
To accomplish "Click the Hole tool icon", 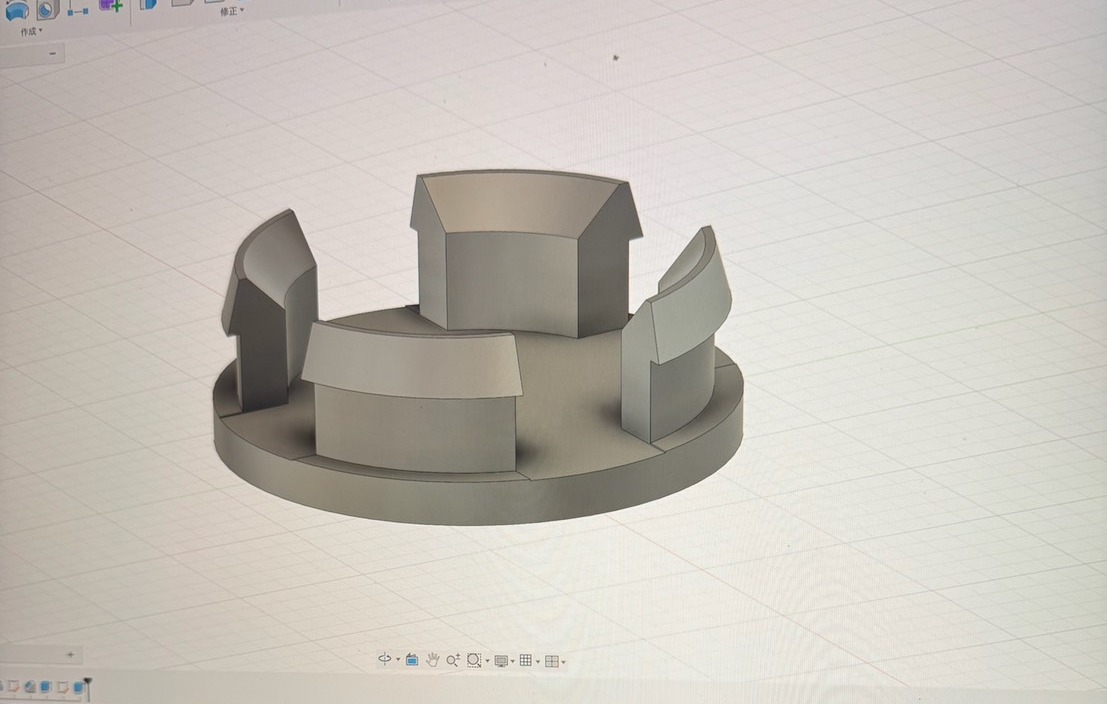I will (46, 9).
